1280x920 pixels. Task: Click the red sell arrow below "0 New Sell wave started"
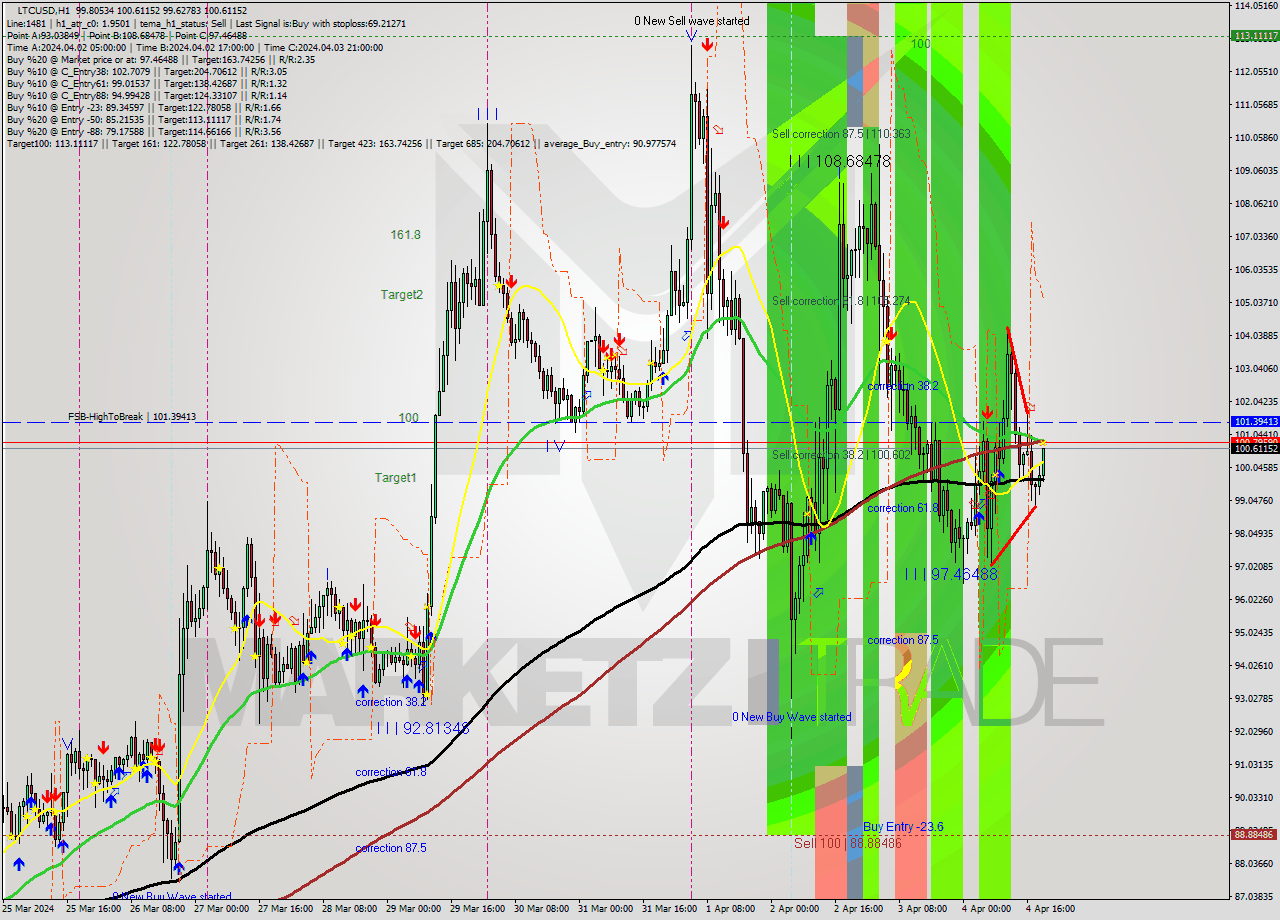coord(708,44)
